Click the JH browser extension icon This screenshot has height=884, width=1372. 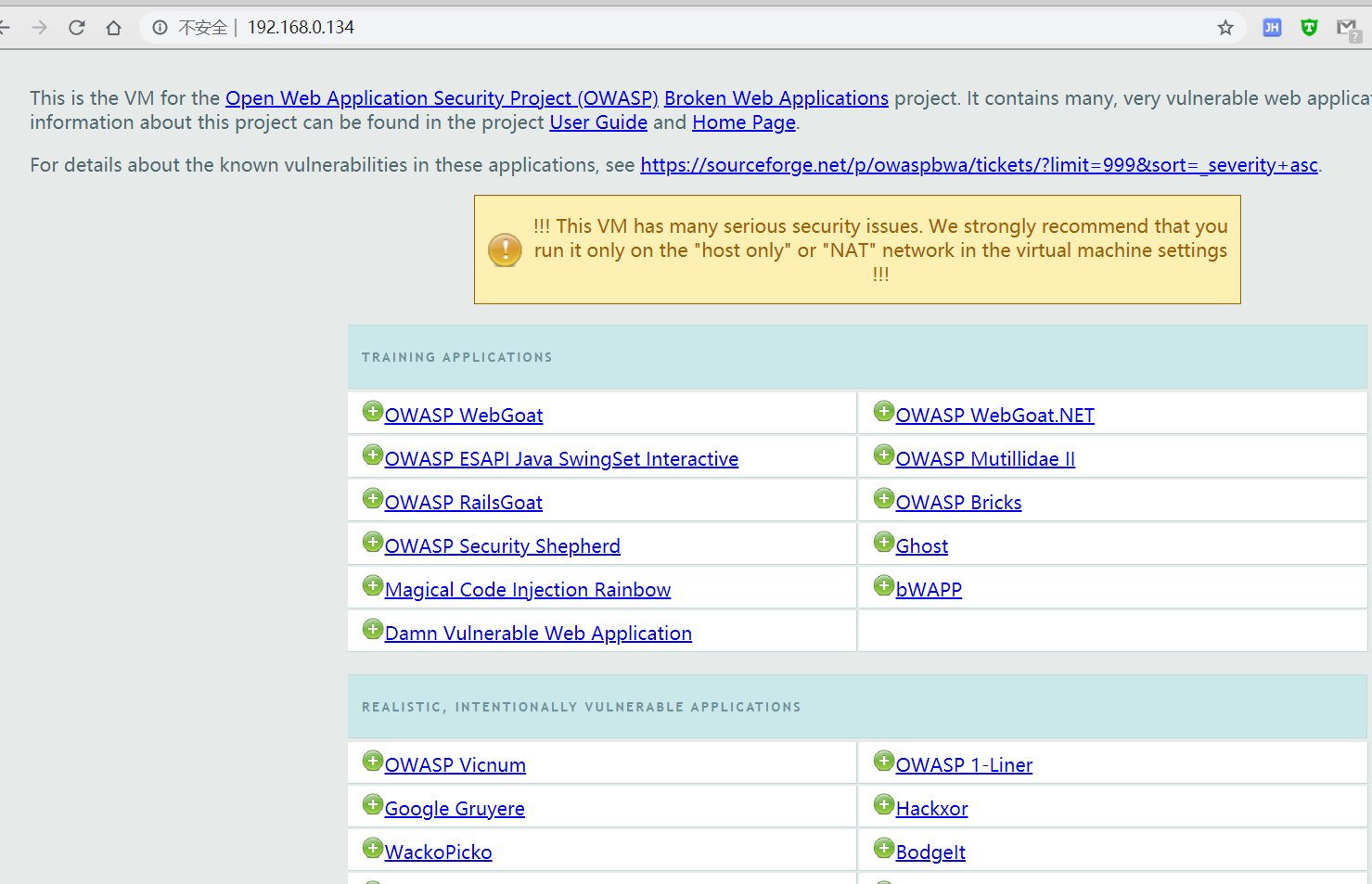(1271, 27)
